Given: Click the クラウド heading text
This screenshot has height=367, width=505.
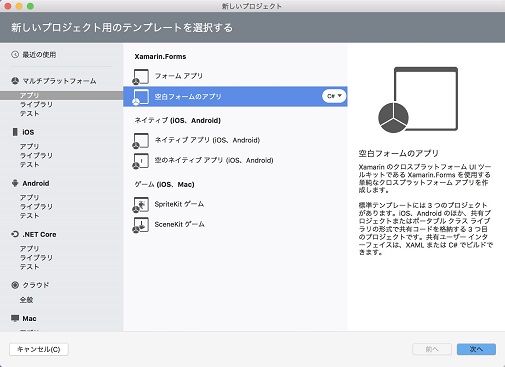Looking at the screenshot, I should coord(36,285).
